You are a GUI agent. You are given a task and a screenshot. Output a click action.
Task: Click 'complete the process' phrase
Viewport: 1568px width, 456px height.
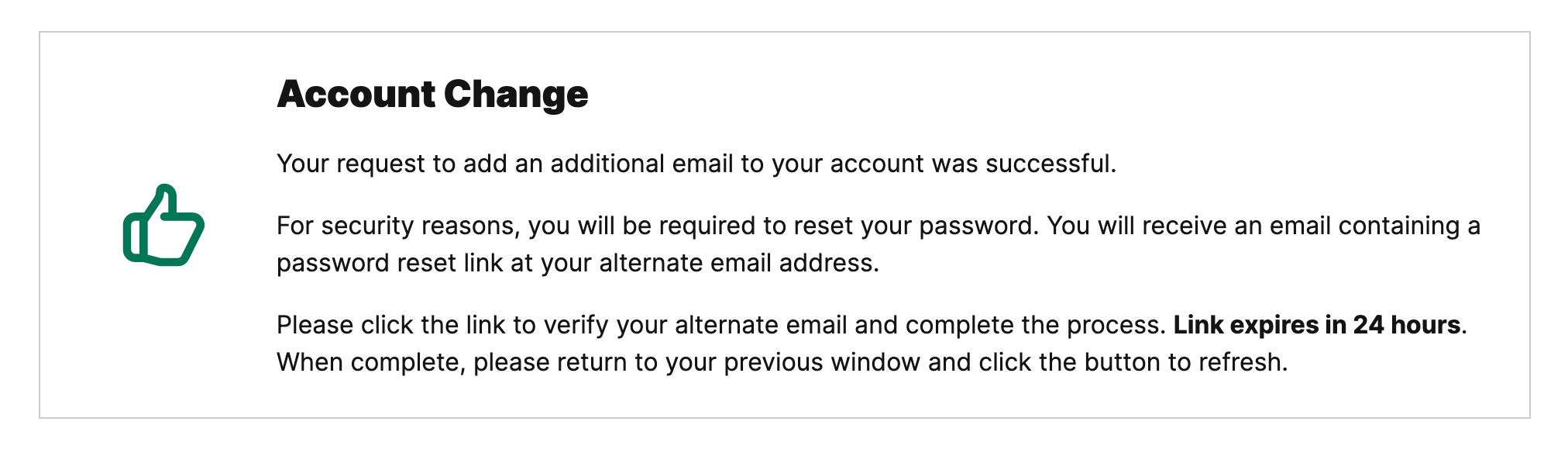1035,325
